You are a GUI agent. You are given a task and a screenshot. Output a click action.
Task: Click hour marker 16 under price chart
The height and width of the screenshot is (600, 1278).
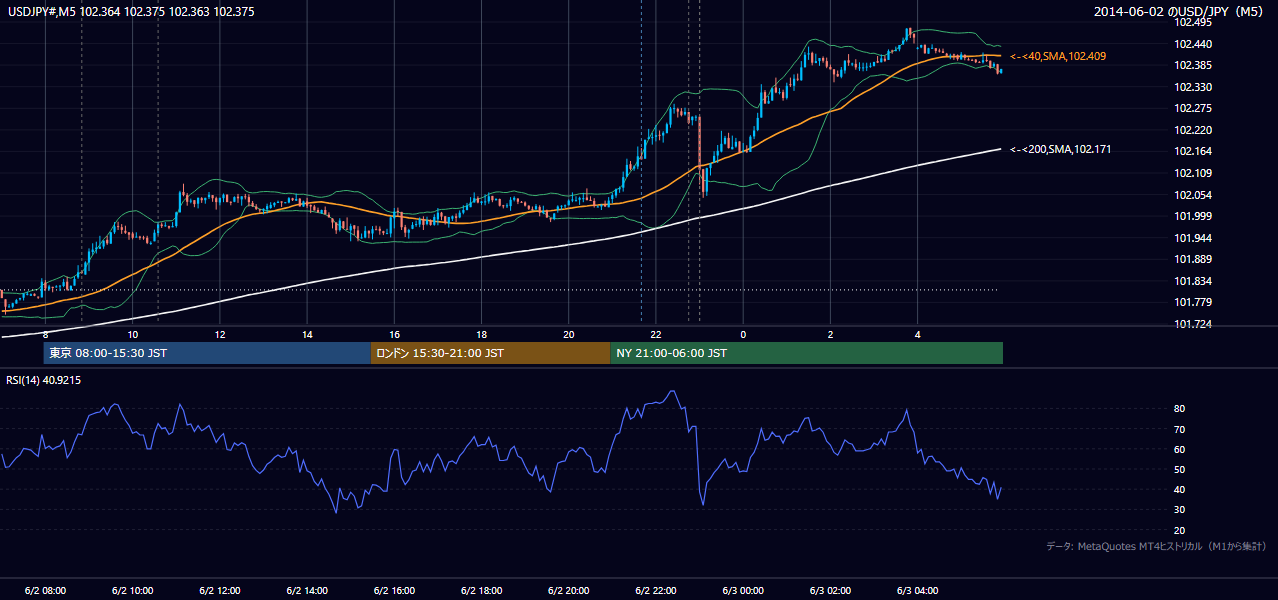point(395,335)
